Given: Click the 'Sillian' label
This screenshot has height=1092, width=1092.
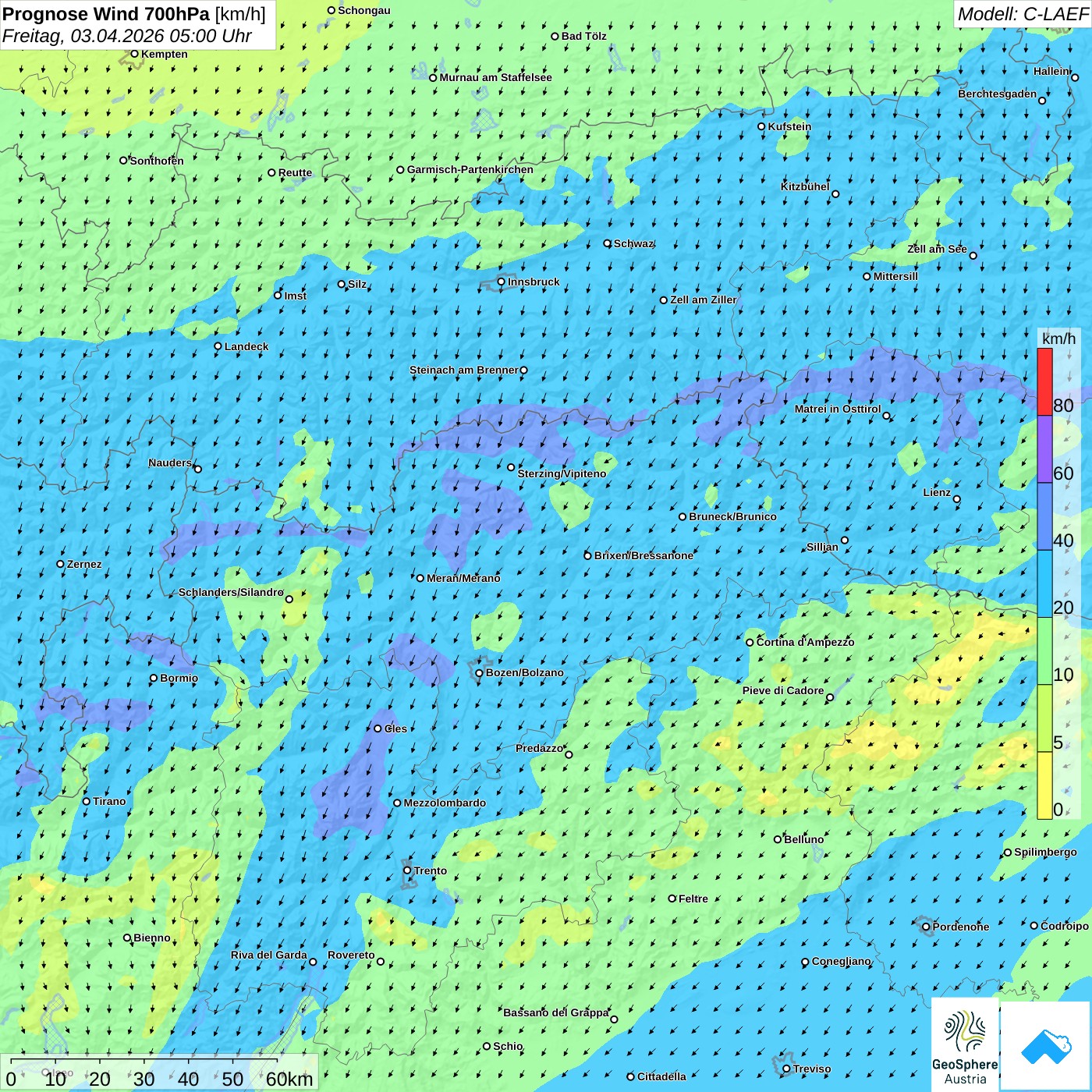Looking at the screenshot, I should coord(822,547).
